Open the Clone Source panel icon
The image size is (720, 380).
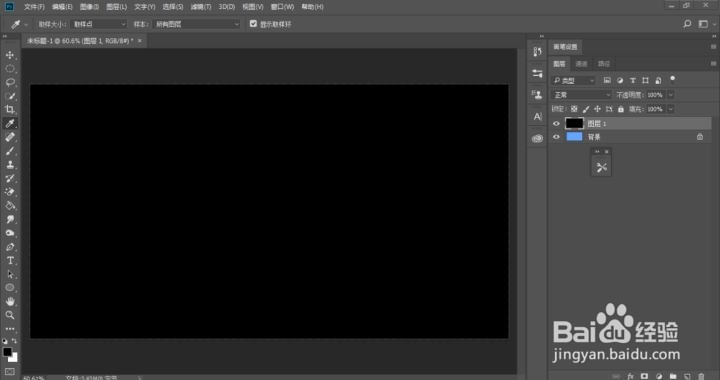pyautogui.click(x=537, y=95)
